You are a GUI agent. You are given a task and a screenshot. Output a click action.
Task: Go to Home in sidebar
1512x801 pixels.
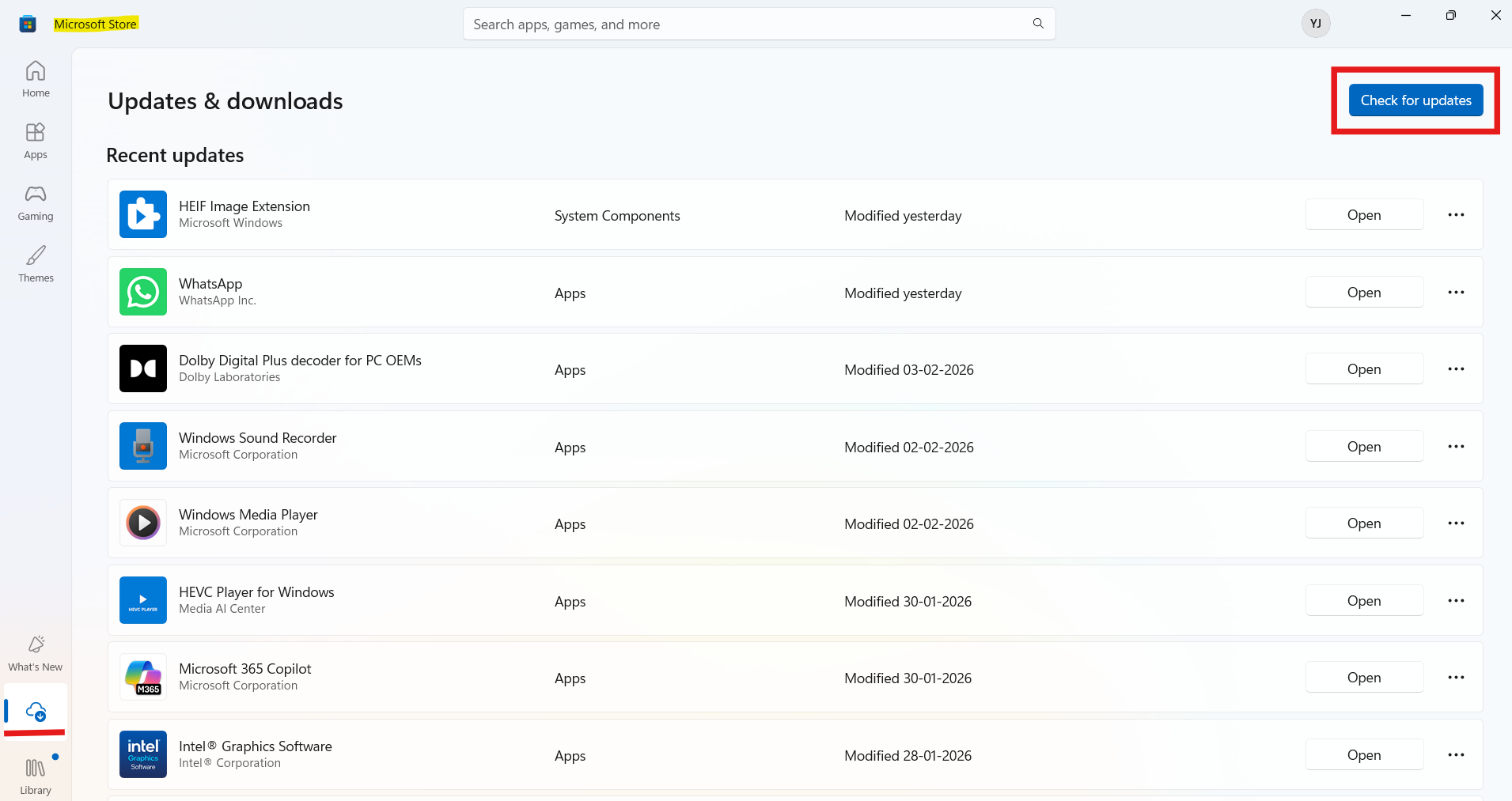pos(36,79)
